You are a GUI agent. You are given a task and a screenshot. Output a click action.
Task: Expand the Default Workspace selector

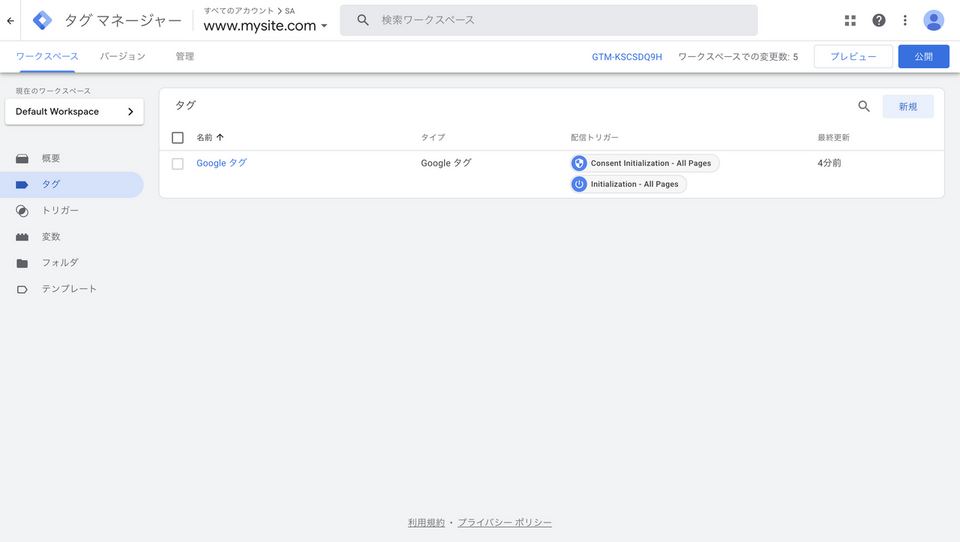pos(74,112)
